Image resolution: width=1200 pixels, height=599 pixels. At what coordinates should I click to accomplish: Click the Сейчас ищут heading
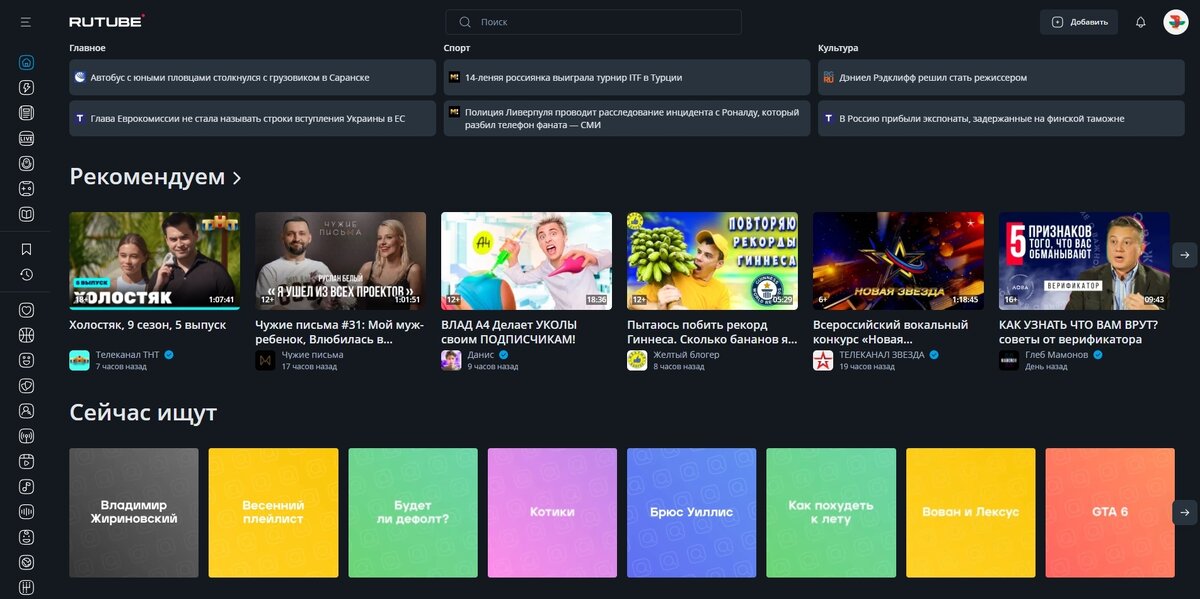point(143,412)
